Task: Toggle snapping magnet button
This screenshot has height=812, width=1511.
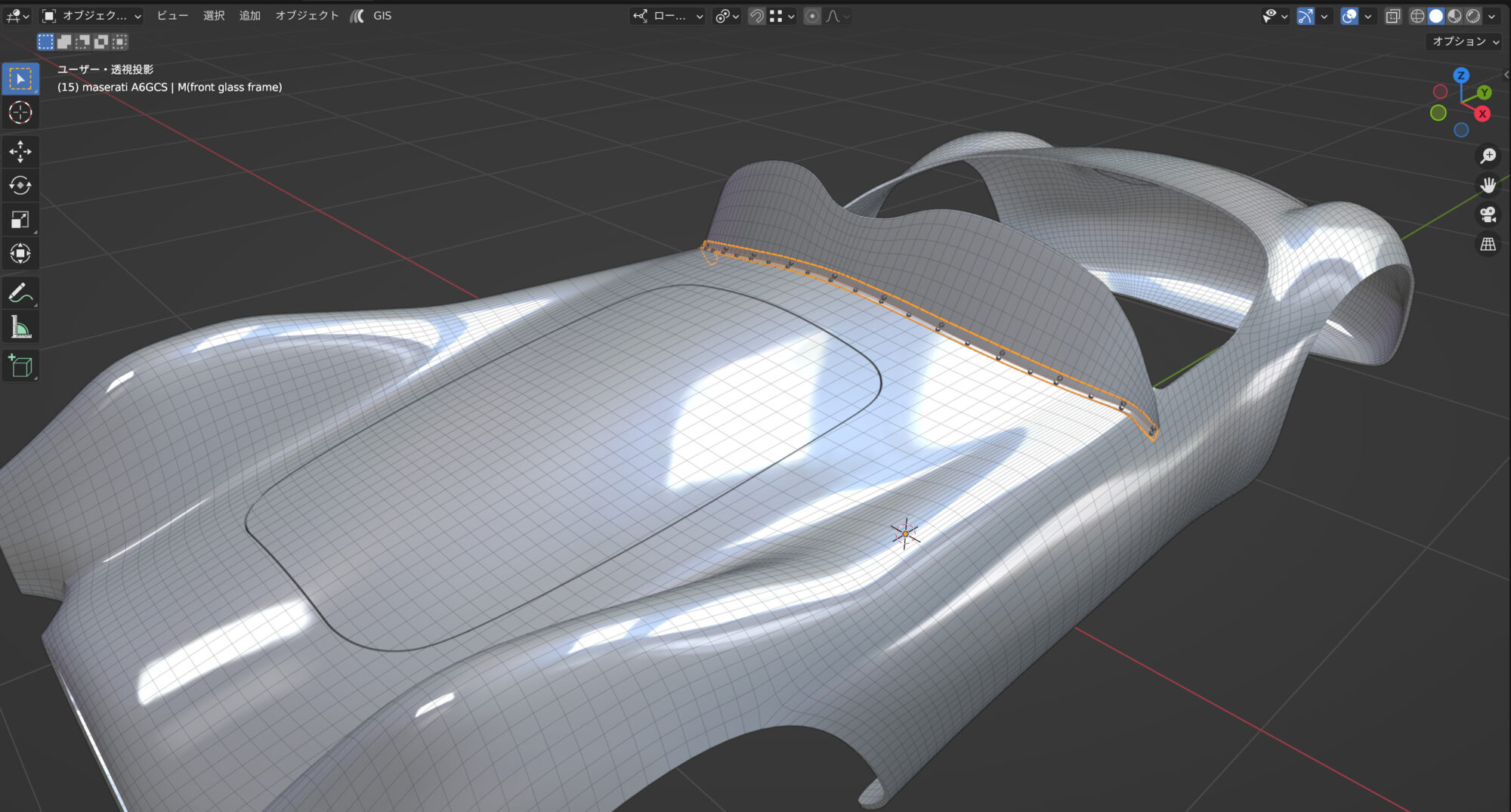Action: coord(756,16)
